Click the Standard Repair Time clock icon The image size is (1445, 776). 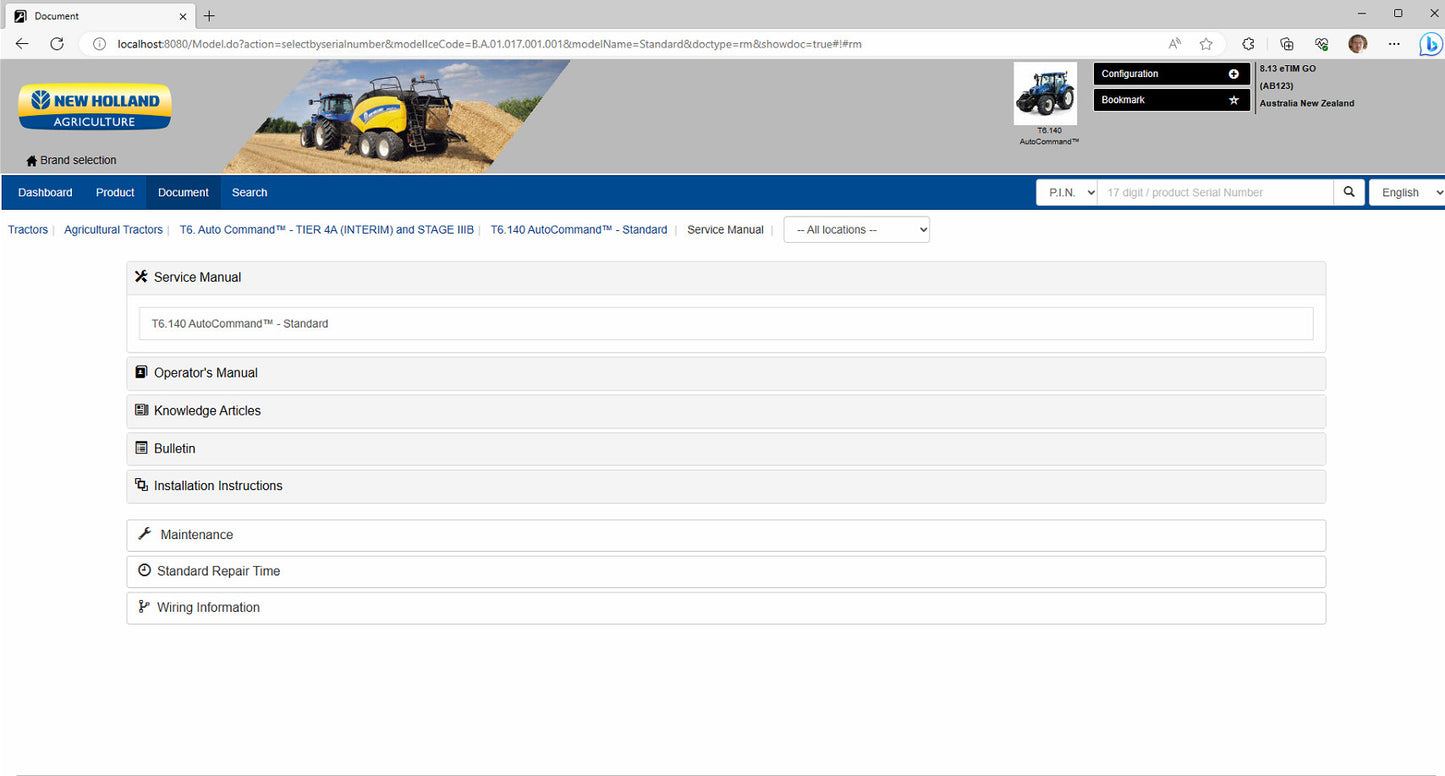coord(144,570)
